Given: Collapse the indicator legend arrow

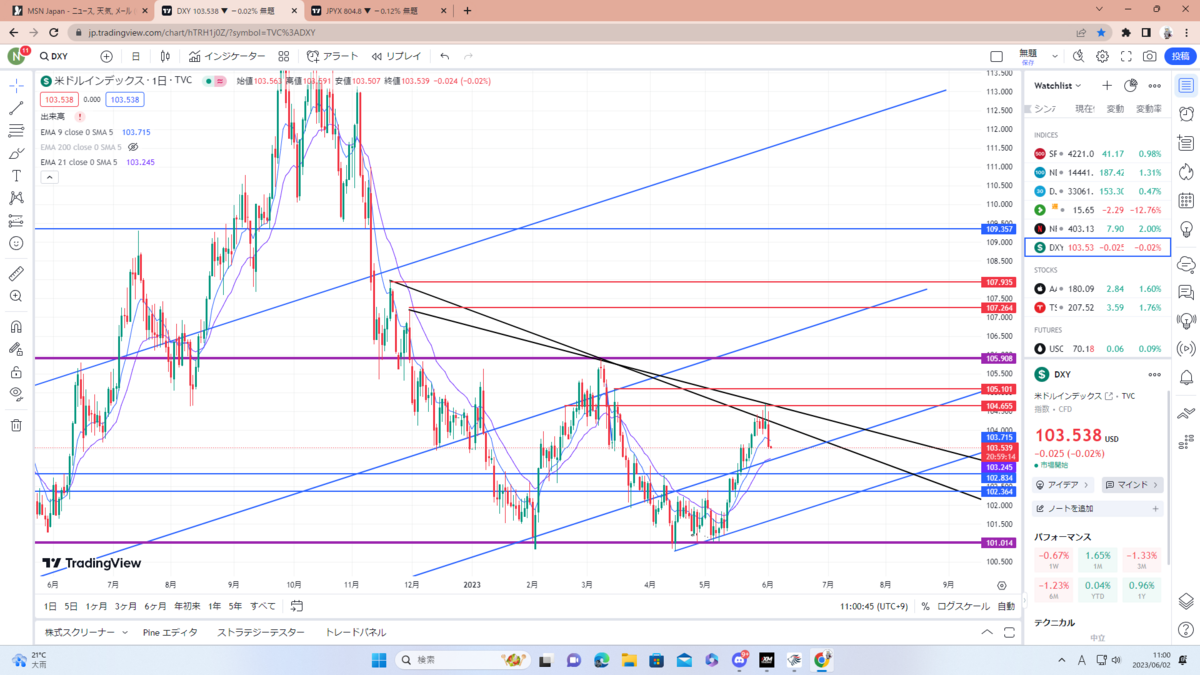Looking at the screenshot, I should point(49,177).
